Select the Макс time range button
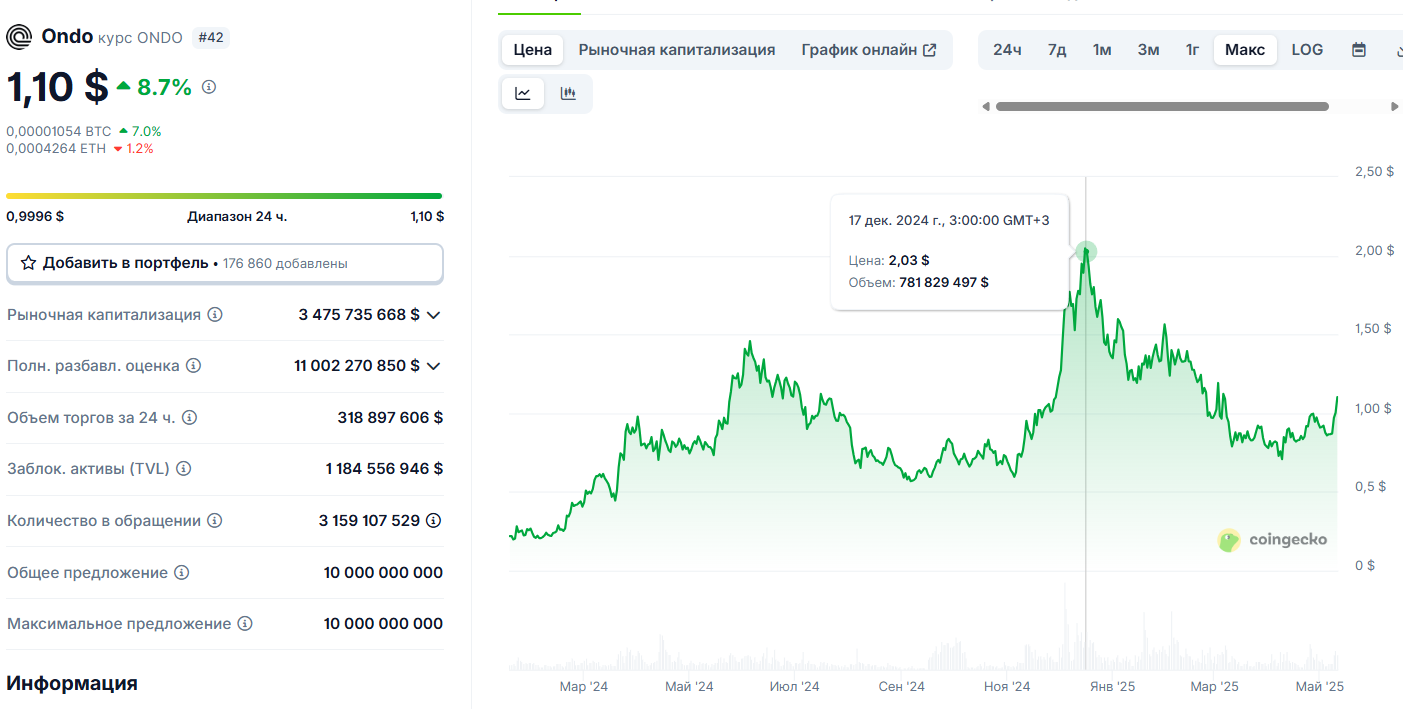The width and height of the screenshot is (1411, 709). (x=1244, y=49)
